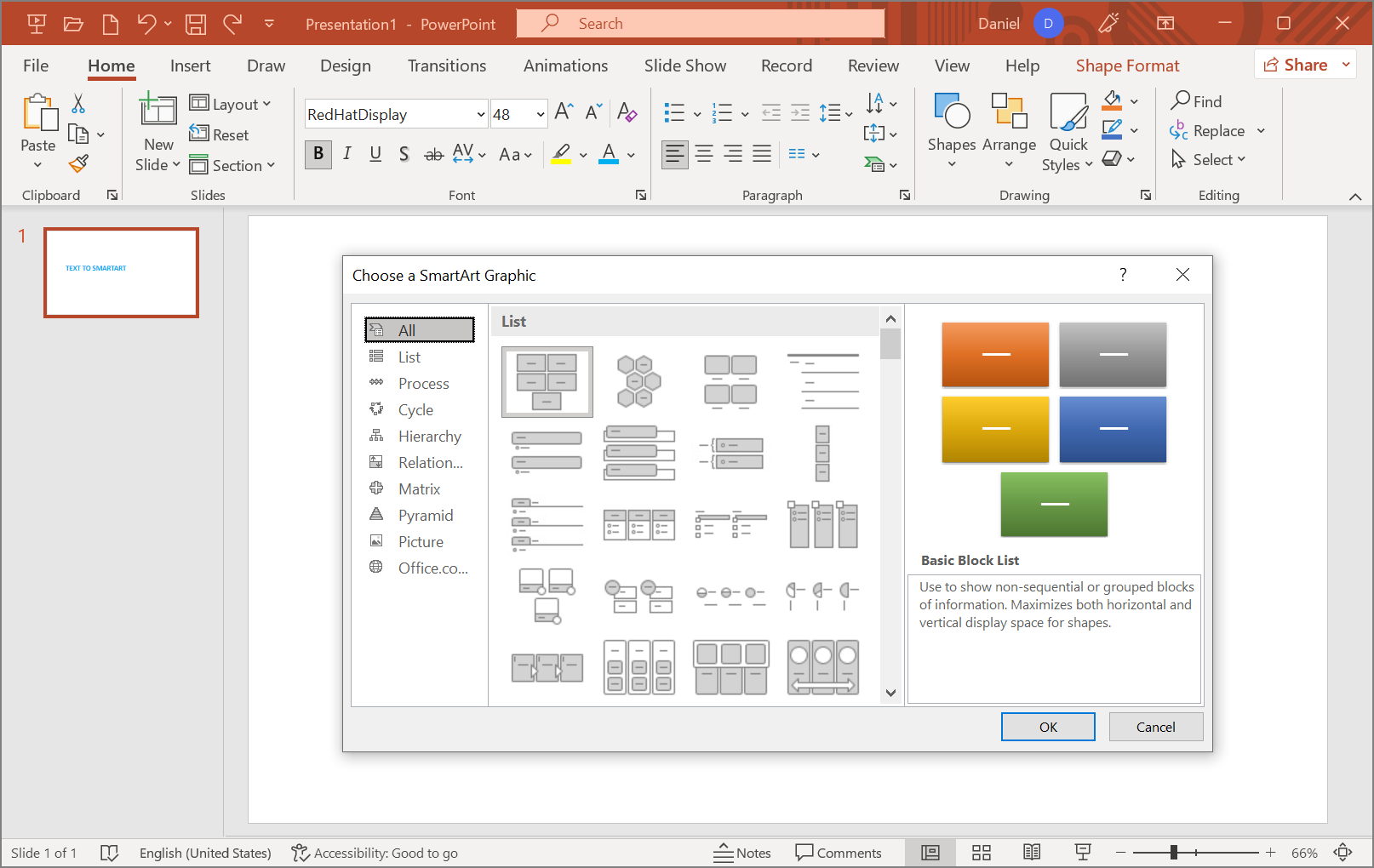Toggle Underline formatting

click(375, 154)
